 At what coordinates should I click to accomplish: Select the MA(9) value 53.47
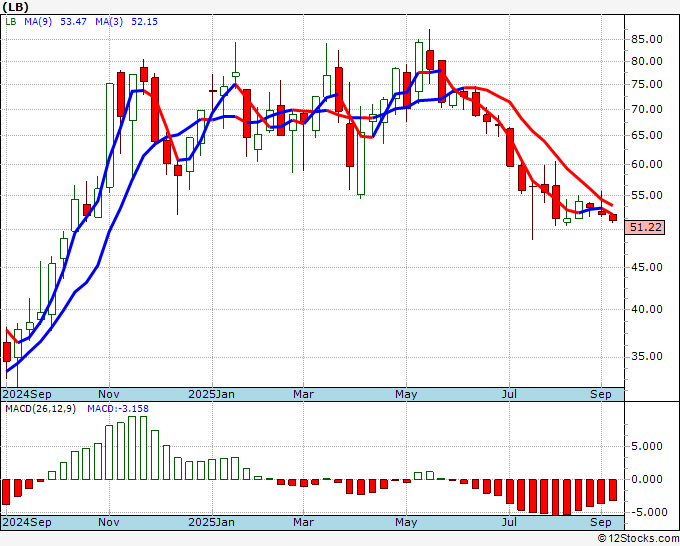coord(73,22)
